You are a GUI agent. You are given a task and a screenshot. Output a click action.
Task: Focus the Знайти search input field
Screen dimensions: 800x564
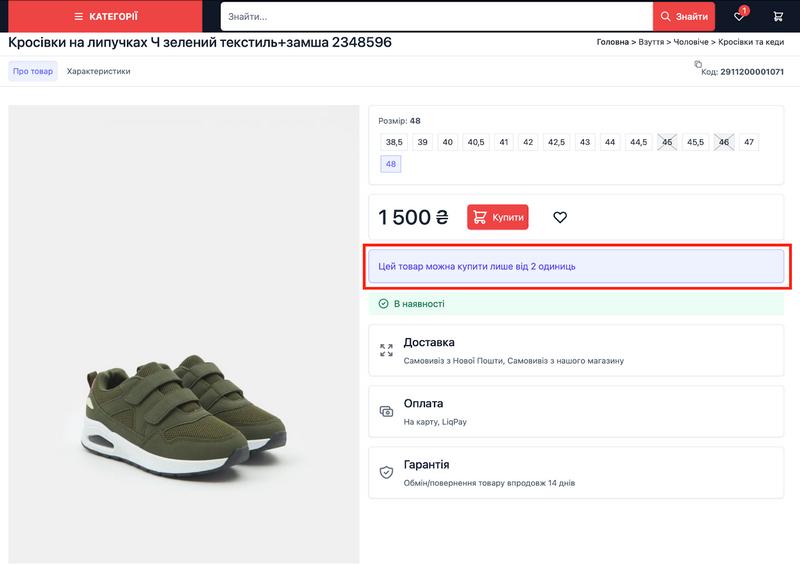click(436, 16)
